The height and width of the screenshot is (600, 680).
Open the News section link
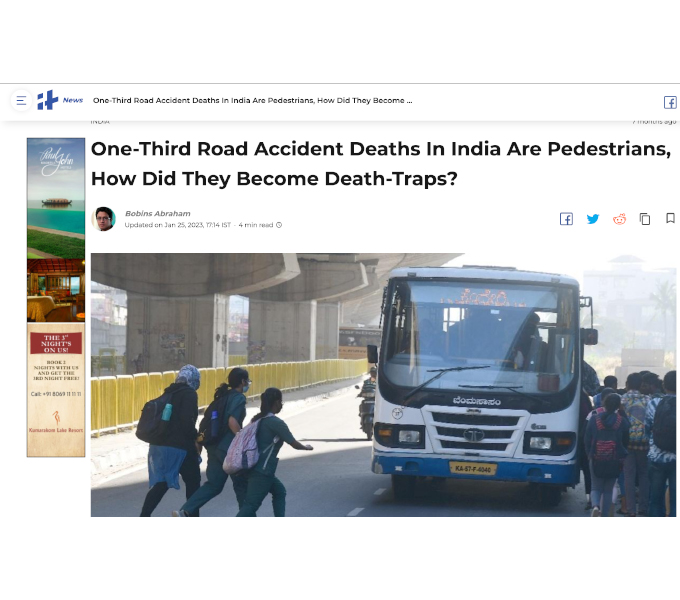coord(72,100)
